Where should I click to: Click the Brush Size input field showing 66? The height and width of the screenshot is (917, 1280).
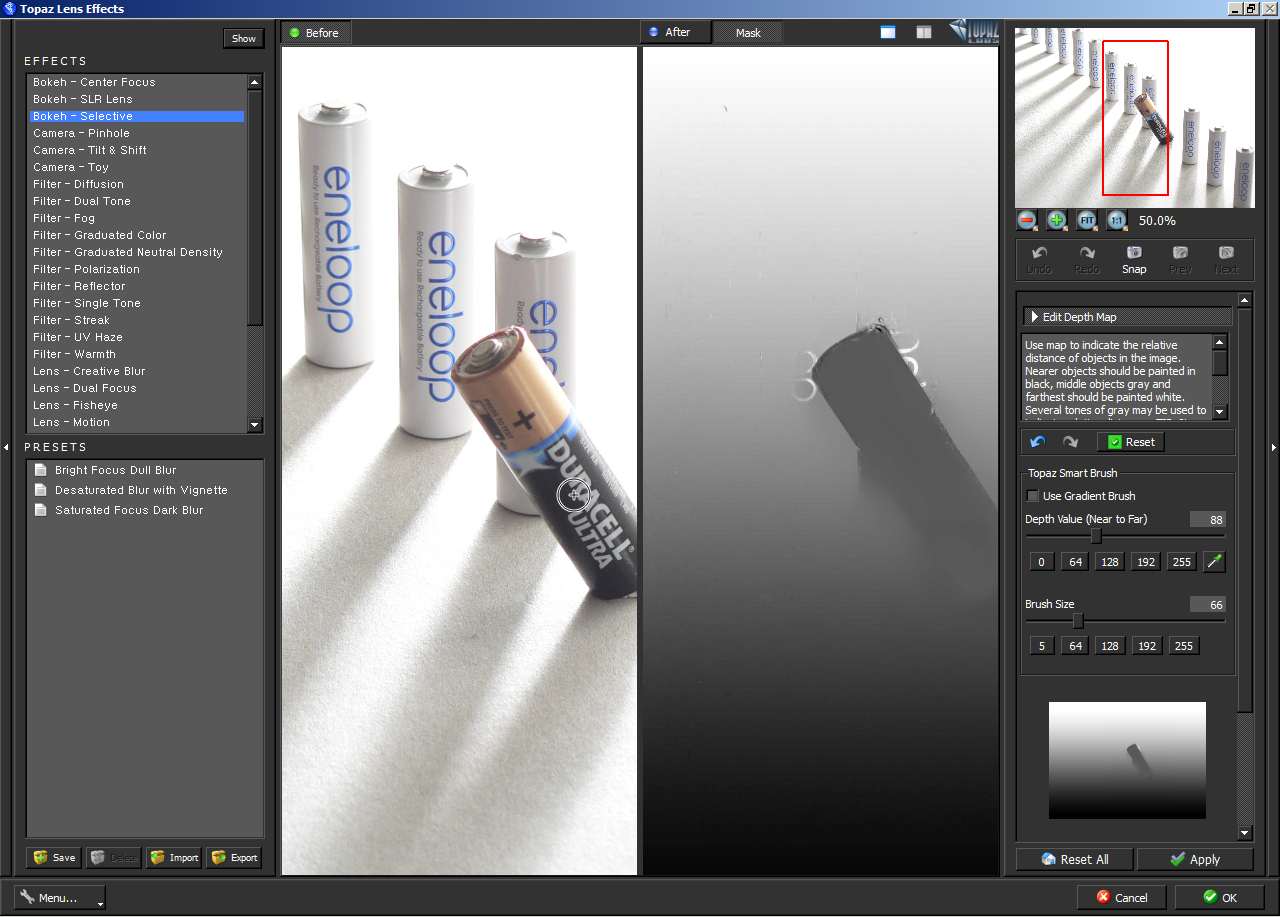[1207, 605]
